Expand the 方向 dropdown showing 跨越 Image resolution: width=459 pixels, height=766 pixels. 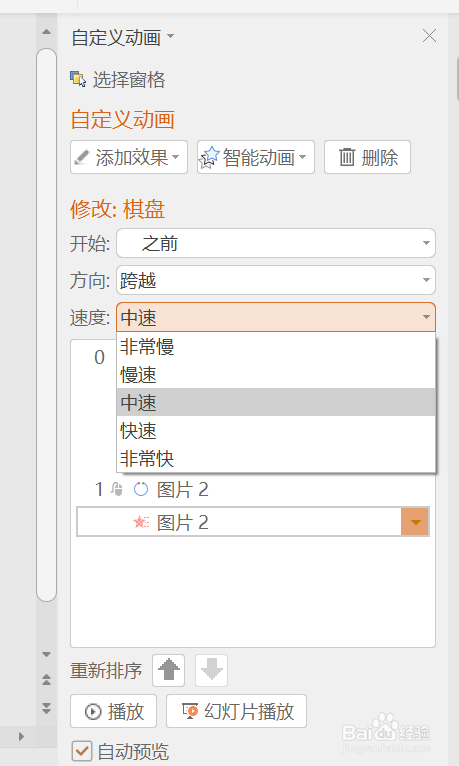(276, 280)
